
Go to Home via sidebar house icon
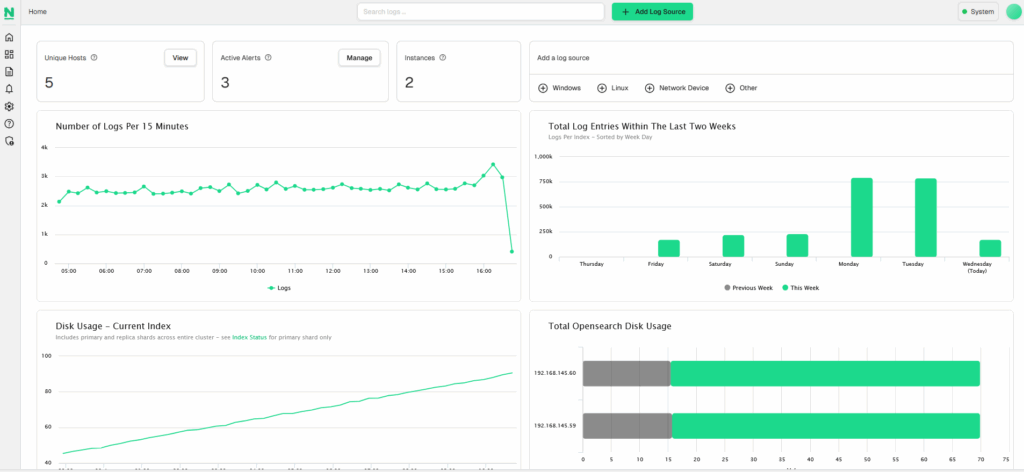coord(9,38)
